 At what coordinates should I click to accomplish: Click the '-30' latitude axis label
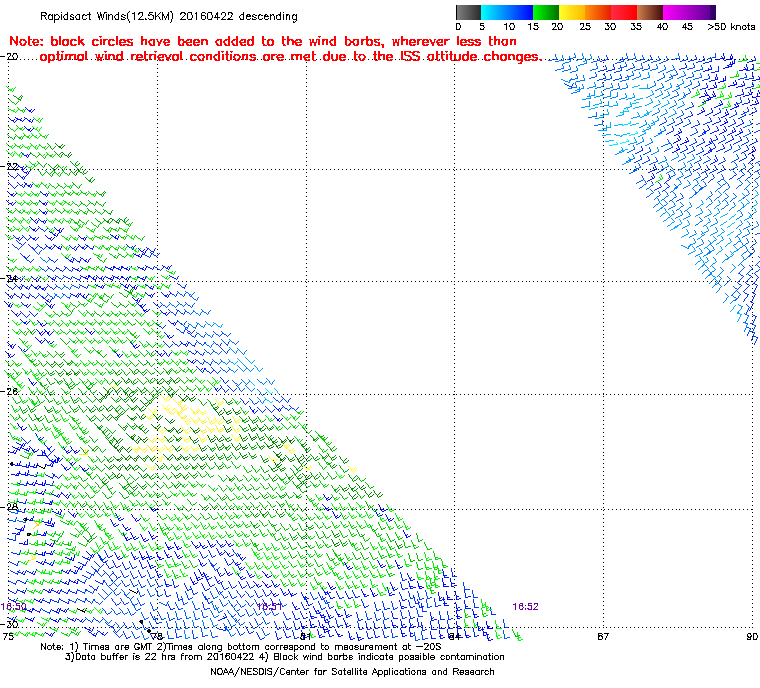[x=9, y=624]
